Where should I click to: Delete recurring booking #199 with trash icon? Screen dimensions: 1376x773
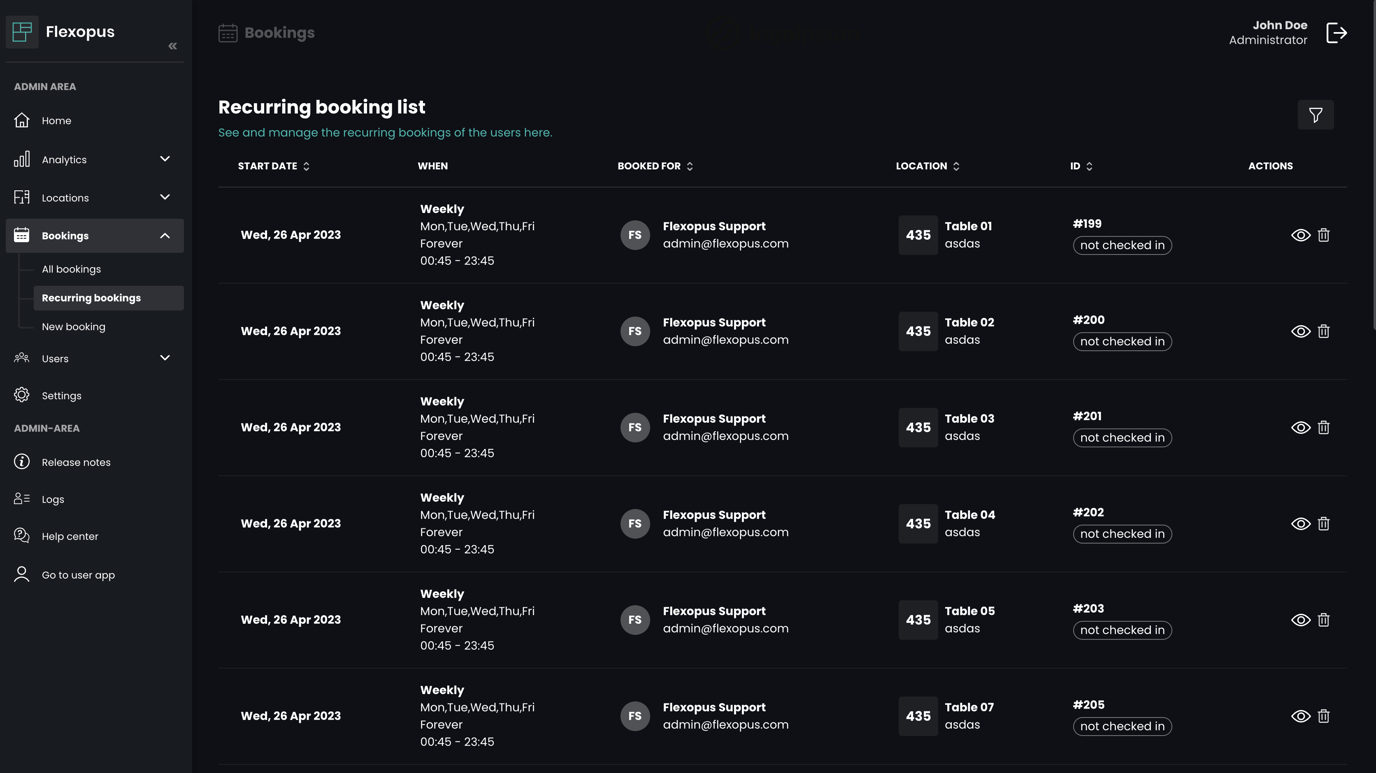tap(1323, 235)
